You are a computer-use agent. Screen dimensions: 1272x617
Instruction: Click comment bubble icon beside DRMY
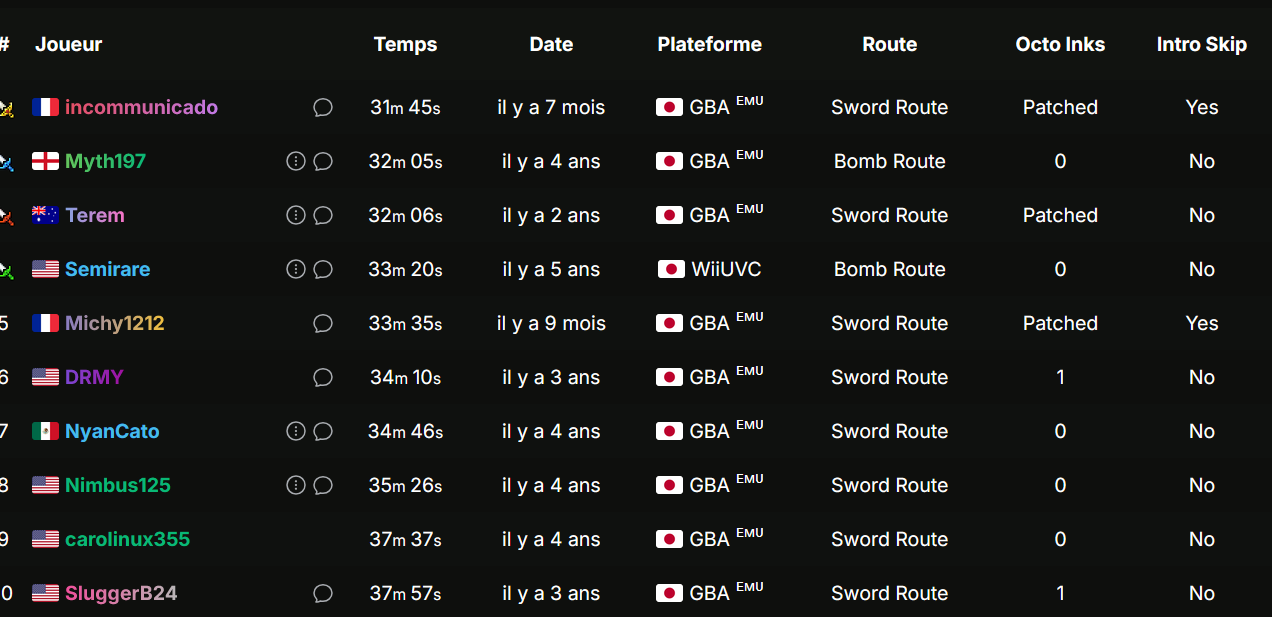(323, 377)
